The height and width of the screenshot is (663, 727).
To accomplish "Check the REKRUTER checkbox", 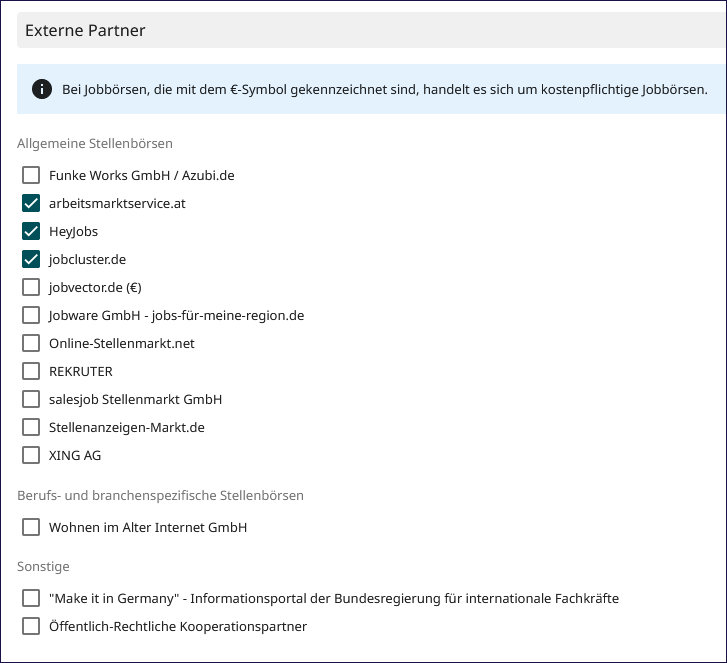I will [x=31, y=371].
